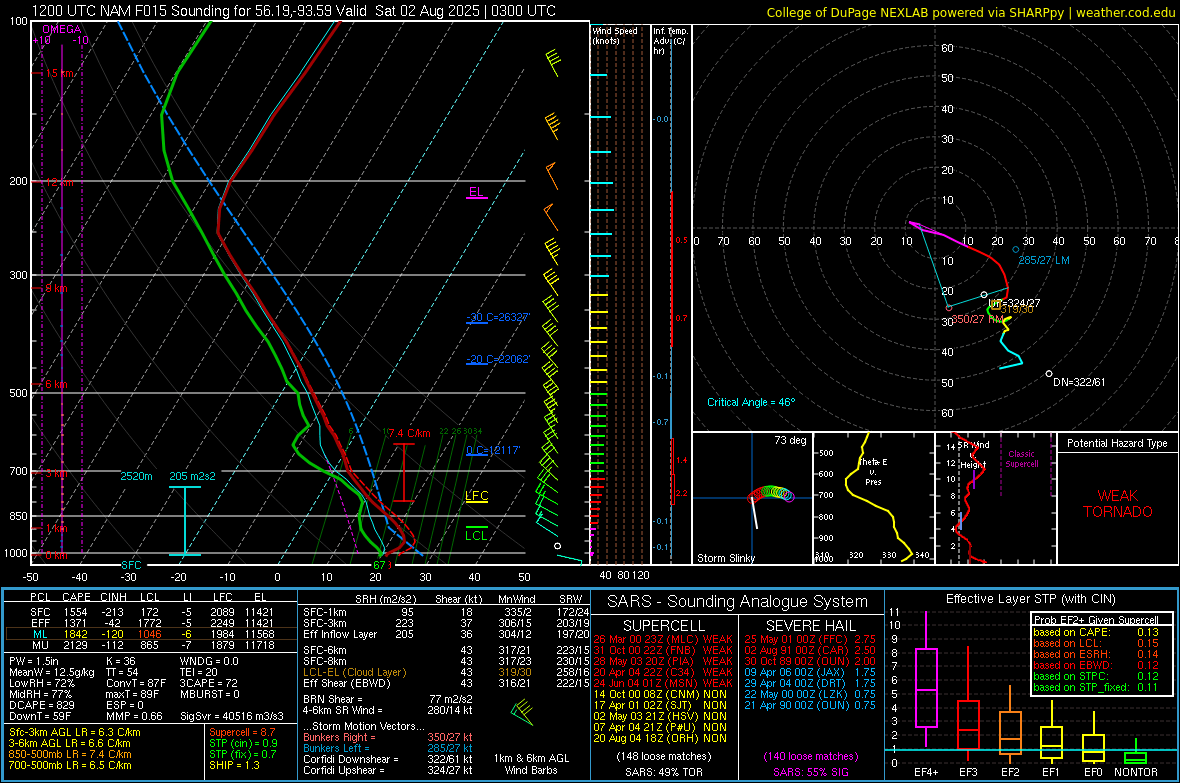Click the Supercell = 8.7 value
The image size is (1180, 783).
pyautogui.click(x=242, y=732)
